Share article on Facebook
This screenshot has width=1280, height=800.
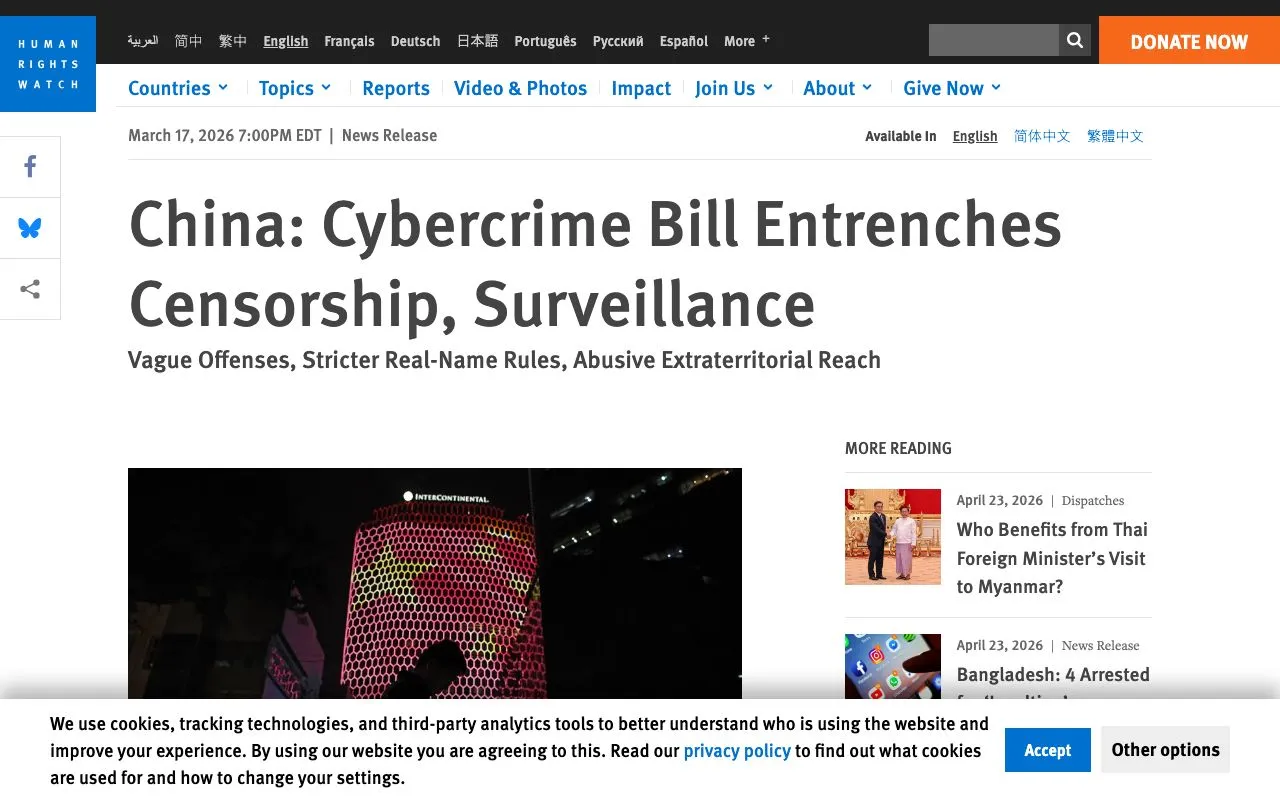(x=30, y=167)
